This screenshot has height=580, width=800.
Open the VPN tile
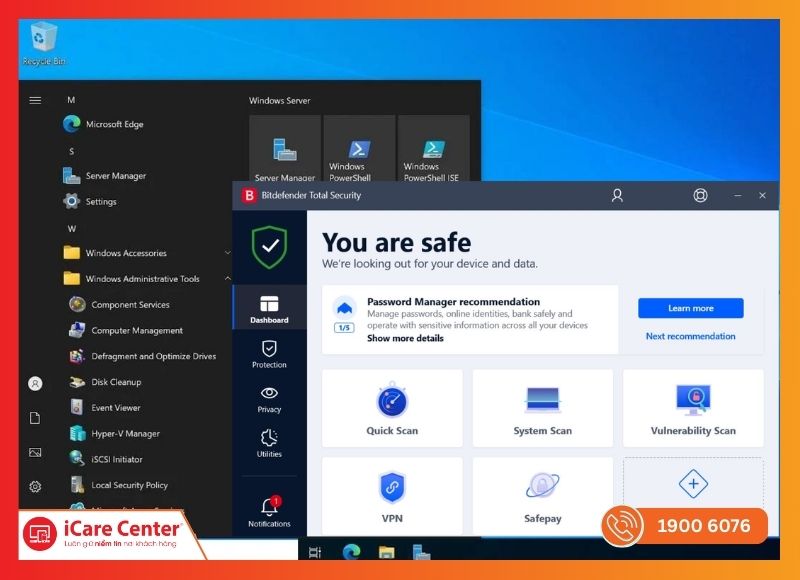coord(392,496)
